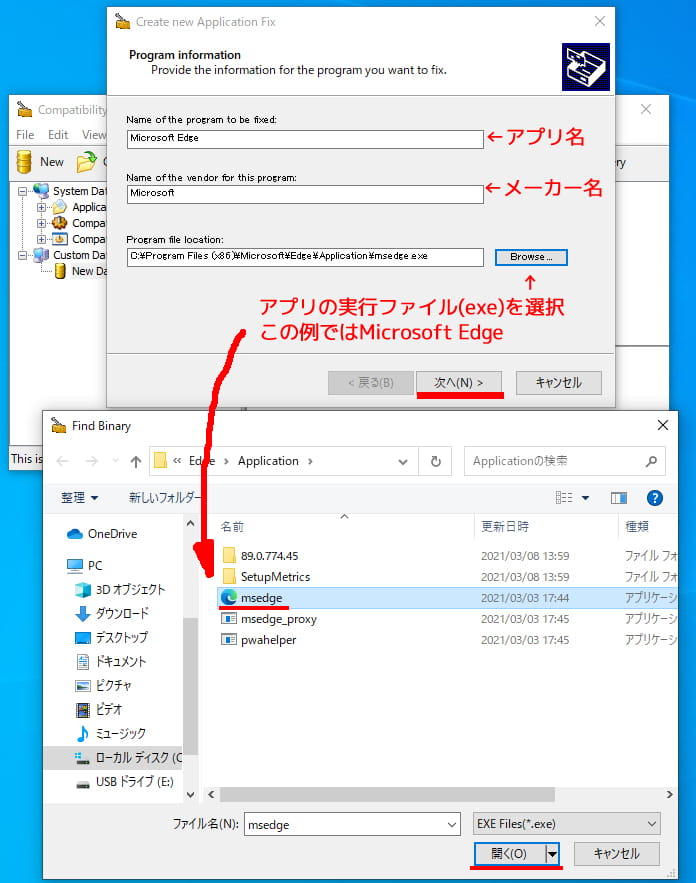Open the EXE Files(*.exe) filter dropdown

(x=566, y=824)
